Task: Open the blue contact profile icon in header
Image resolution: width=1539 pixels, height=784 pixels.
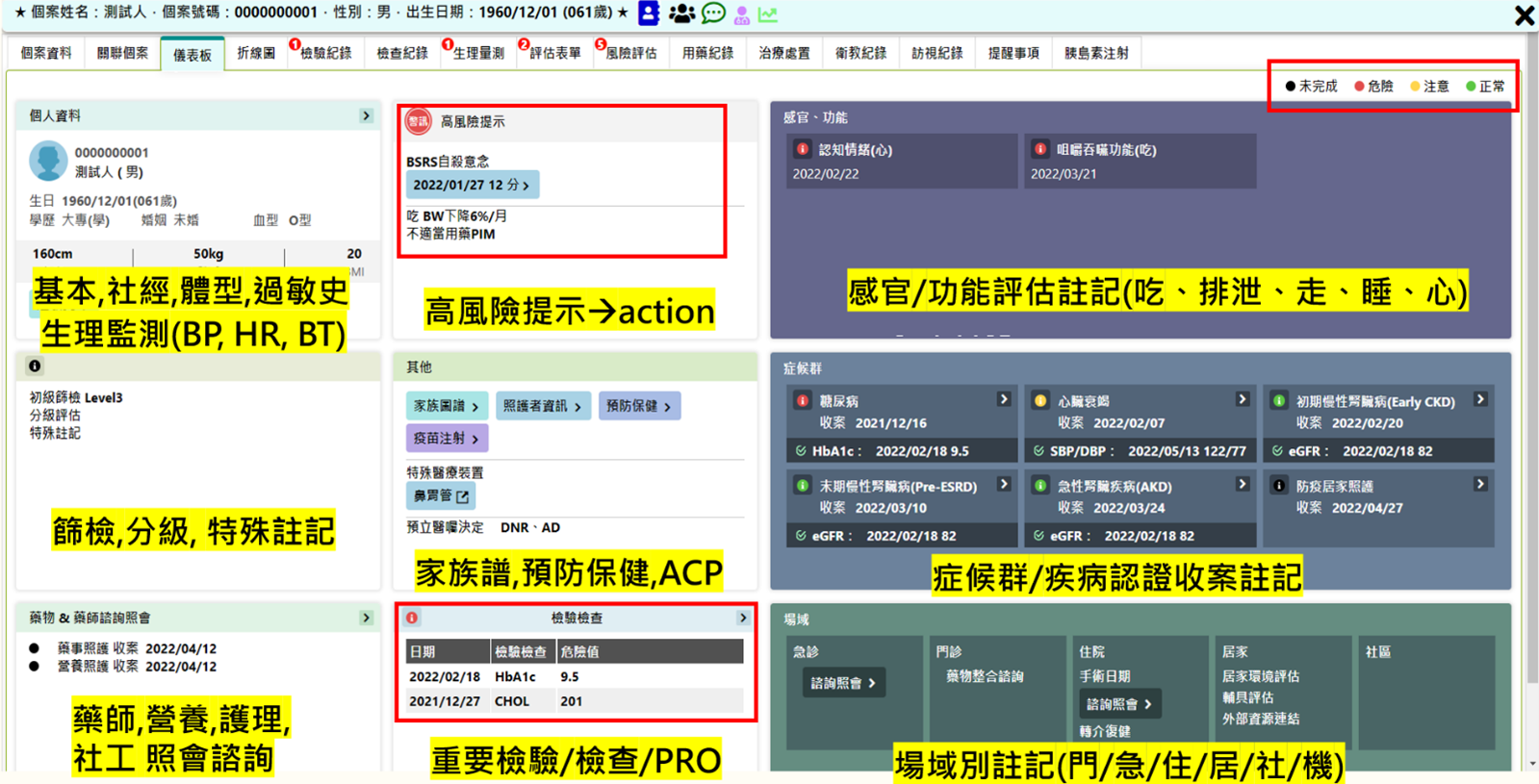Action: (649, 13)
